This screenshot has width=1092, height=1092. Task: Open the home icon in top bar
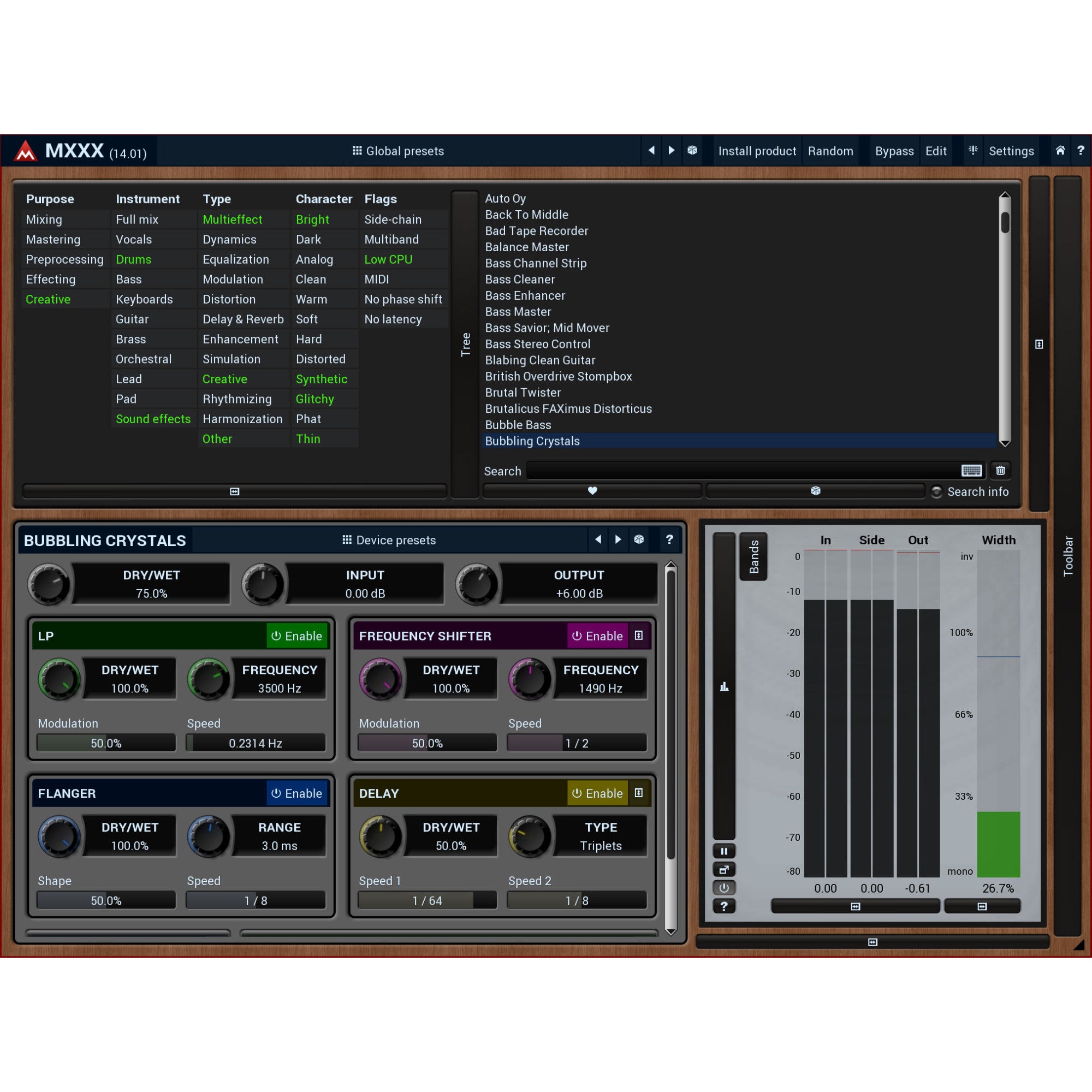1060,150
